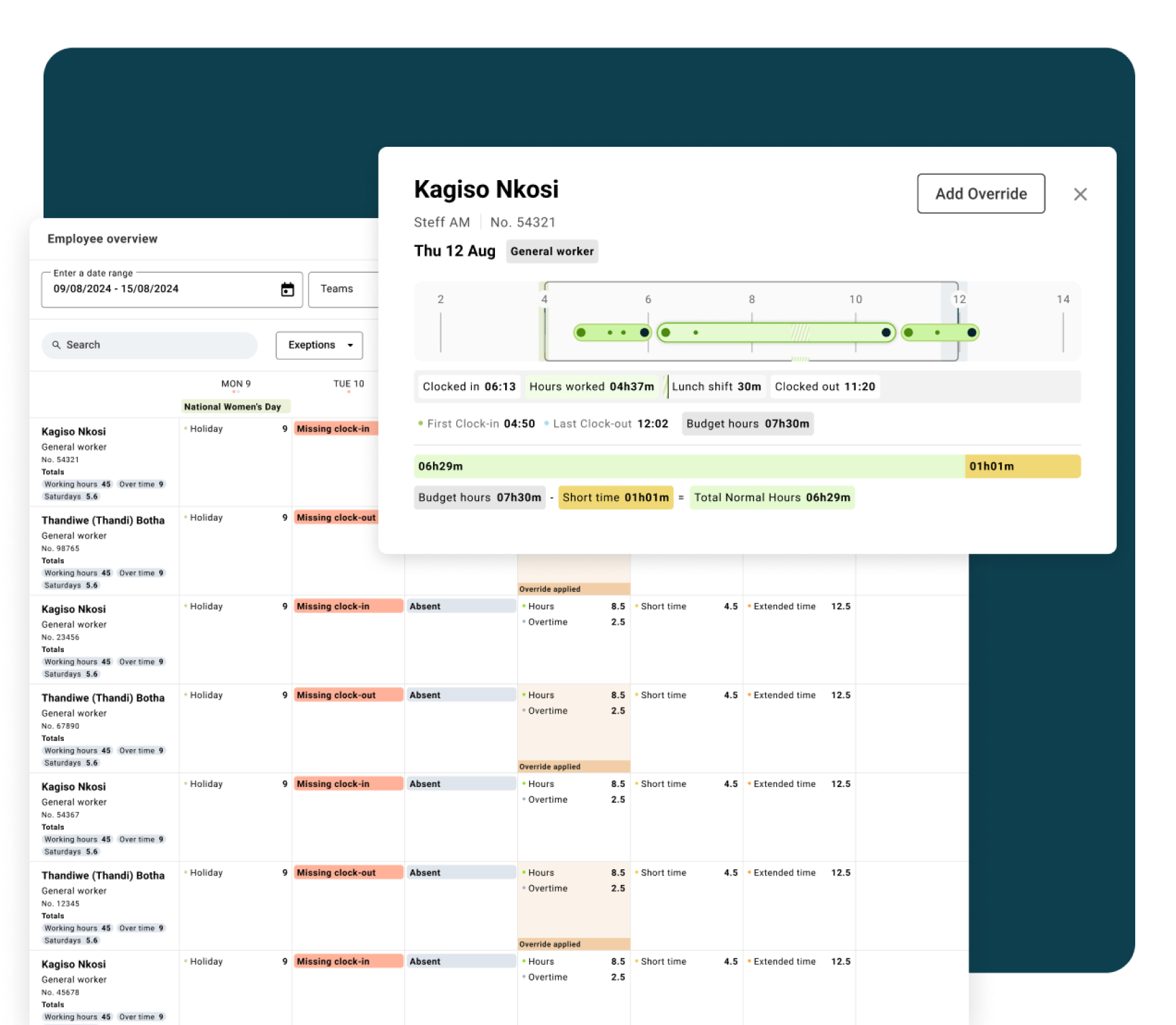Click the search magnifier icon
The image size is (1176, 1025).
[57, 345]
